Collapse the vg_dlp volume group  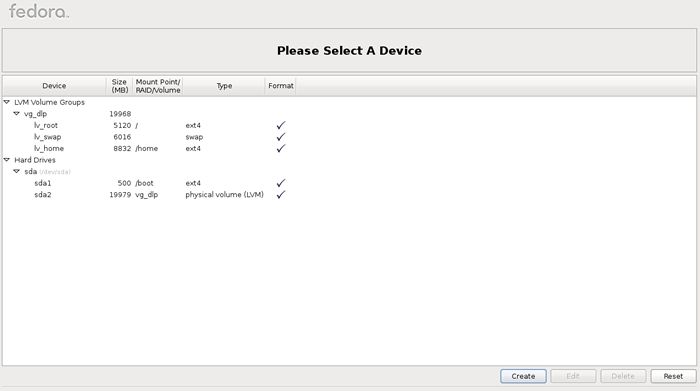point(17,114)
